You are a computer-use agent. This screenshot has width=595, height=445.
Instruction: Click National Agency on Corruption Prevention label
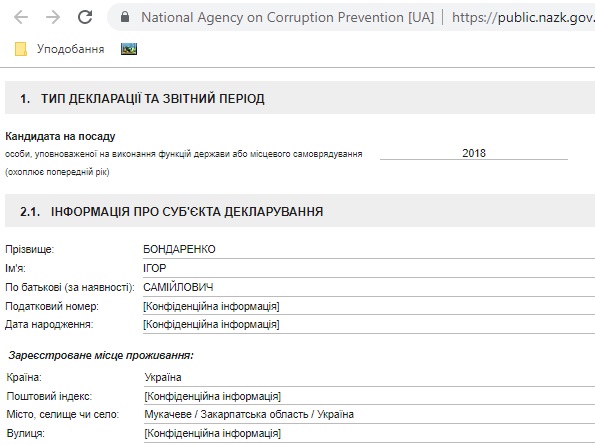pos(287,17)
